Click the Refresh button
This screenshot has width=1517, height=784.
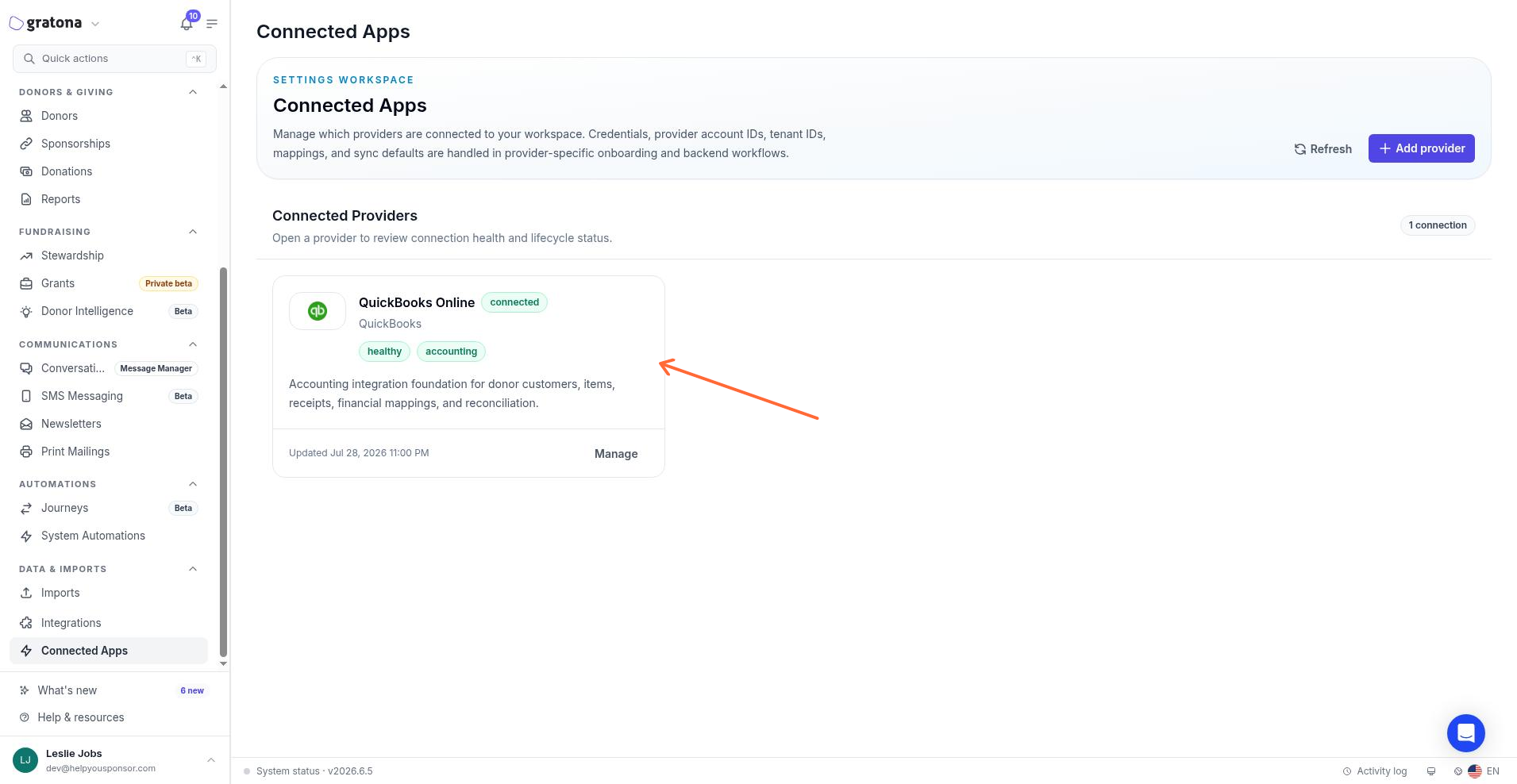click(1323, 148)
